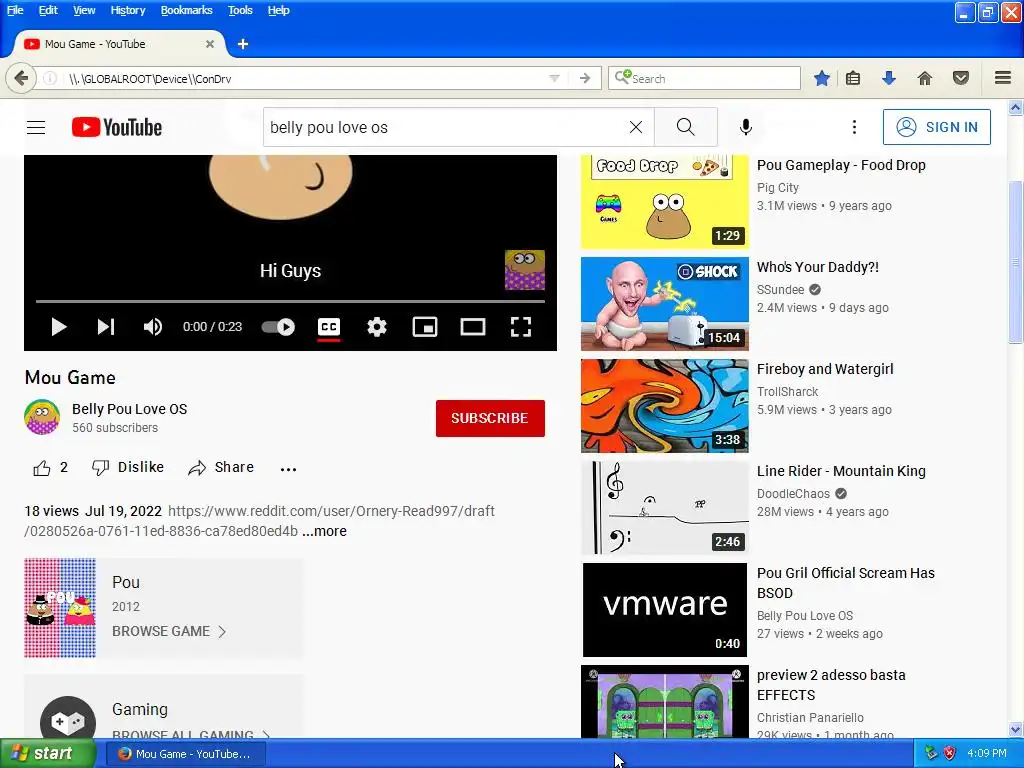Close the Mou Game browser tab
This screenshot has width=1024, height=768.
210,44
